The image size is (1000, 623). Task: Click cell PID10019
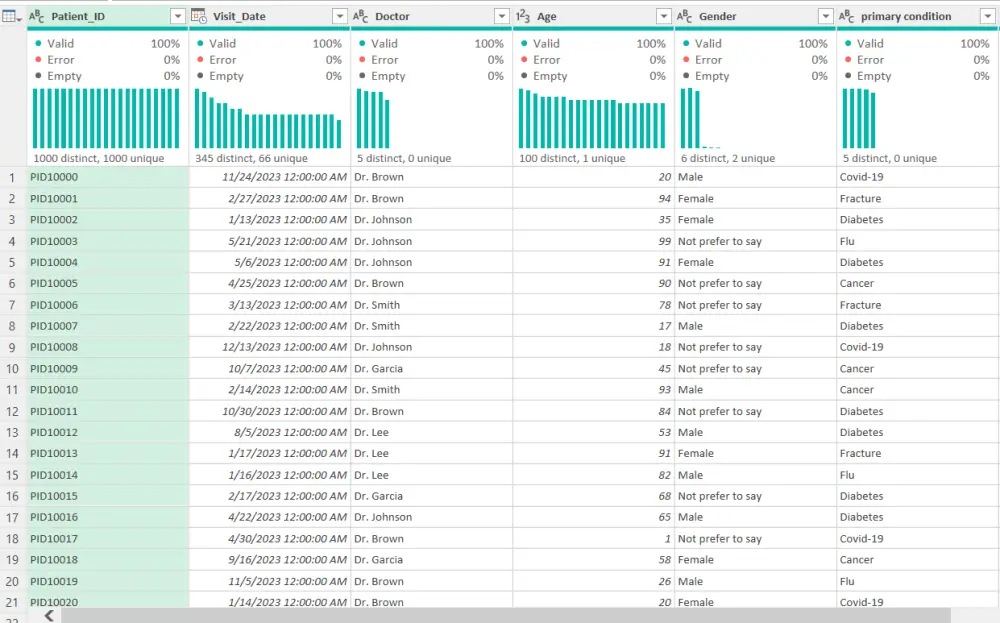[108, 581]
